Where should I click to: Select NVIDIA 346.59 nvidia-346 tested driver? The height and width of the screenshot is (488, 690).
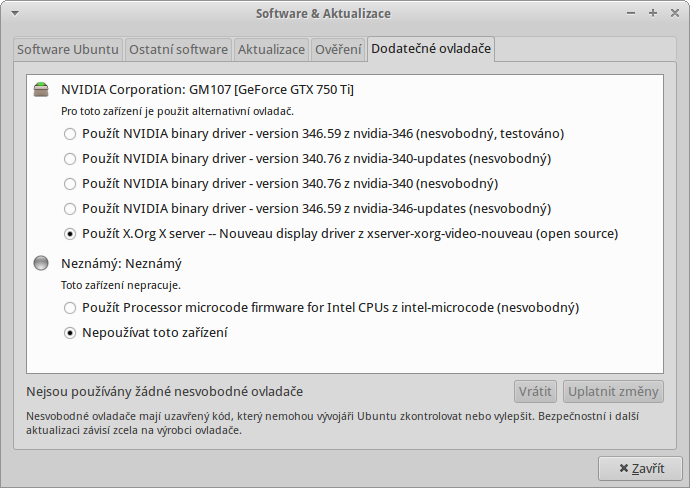click(x=314, y=133)
